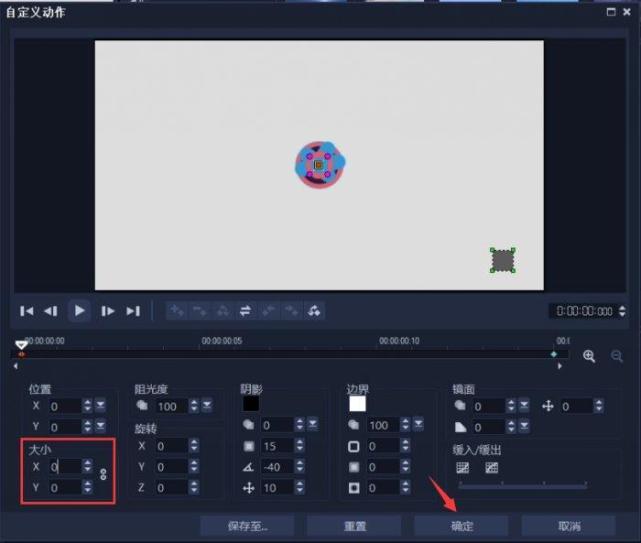The image size is (641, 543).
Task: Adjust rotation Z spinner arrows
Action: [194, 487]
